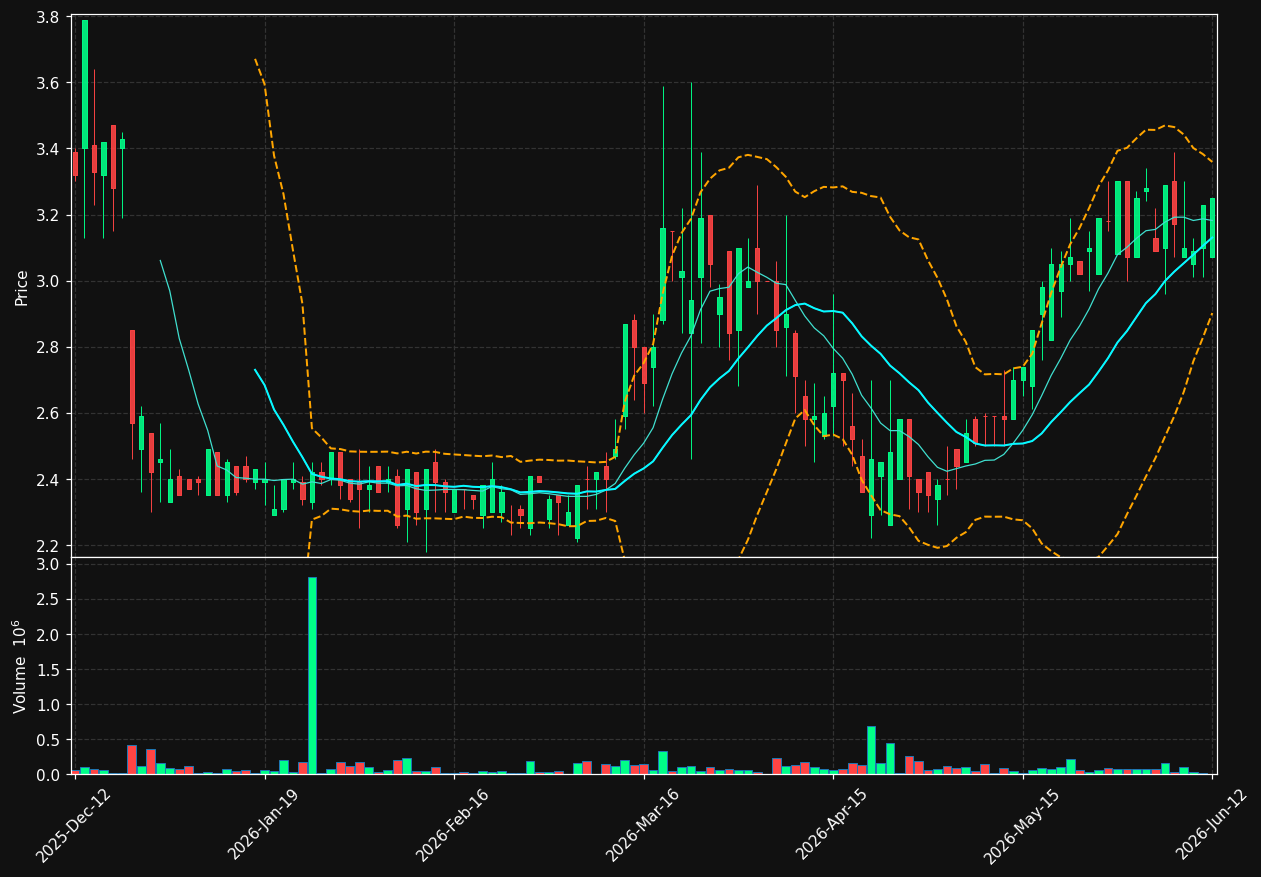The image size is (1261, 877).
Task: Click the 1.5 volume tick label
Action: pos(50,670)
